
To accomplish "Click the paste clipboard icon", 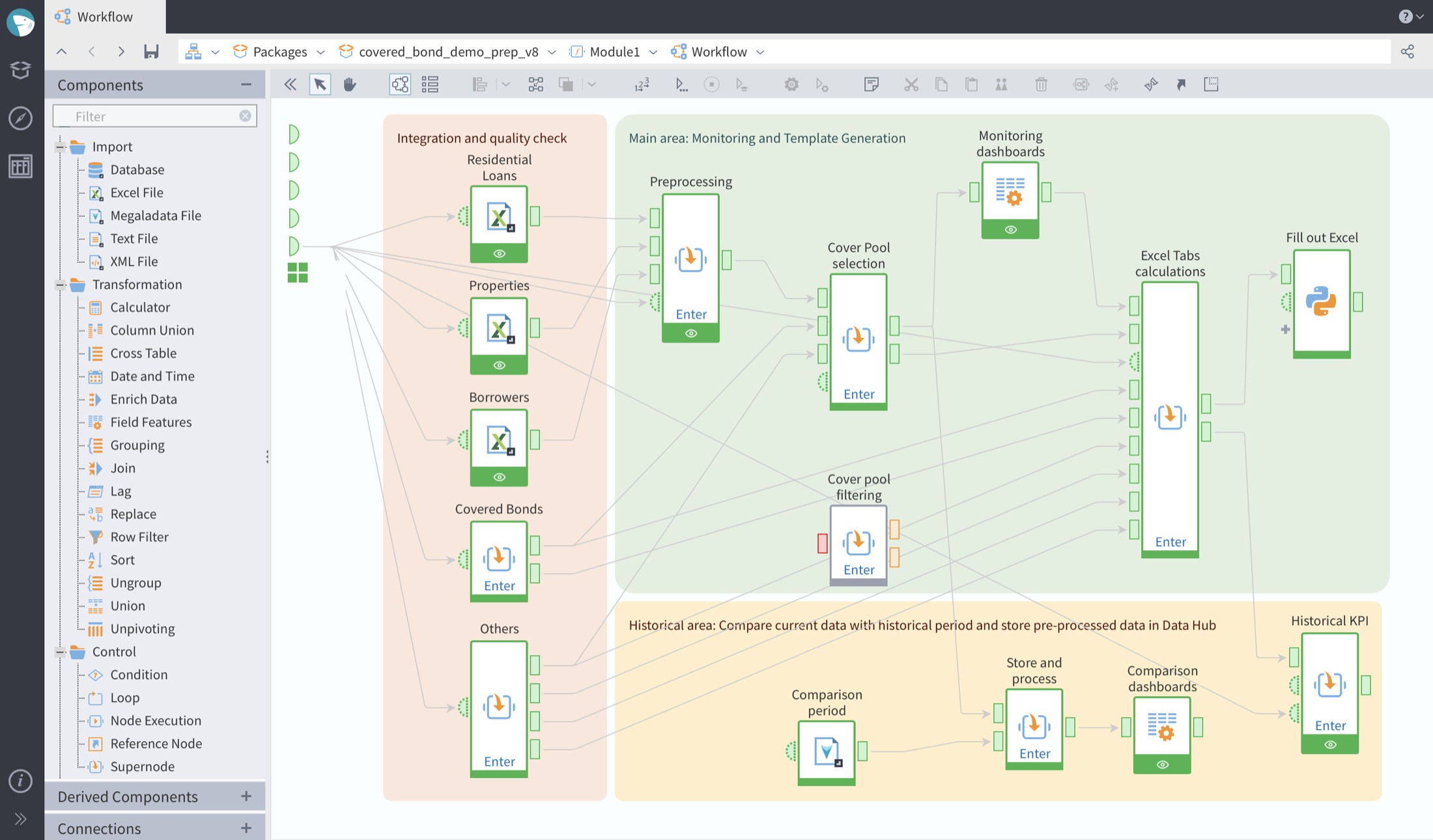I will (971, 85).
